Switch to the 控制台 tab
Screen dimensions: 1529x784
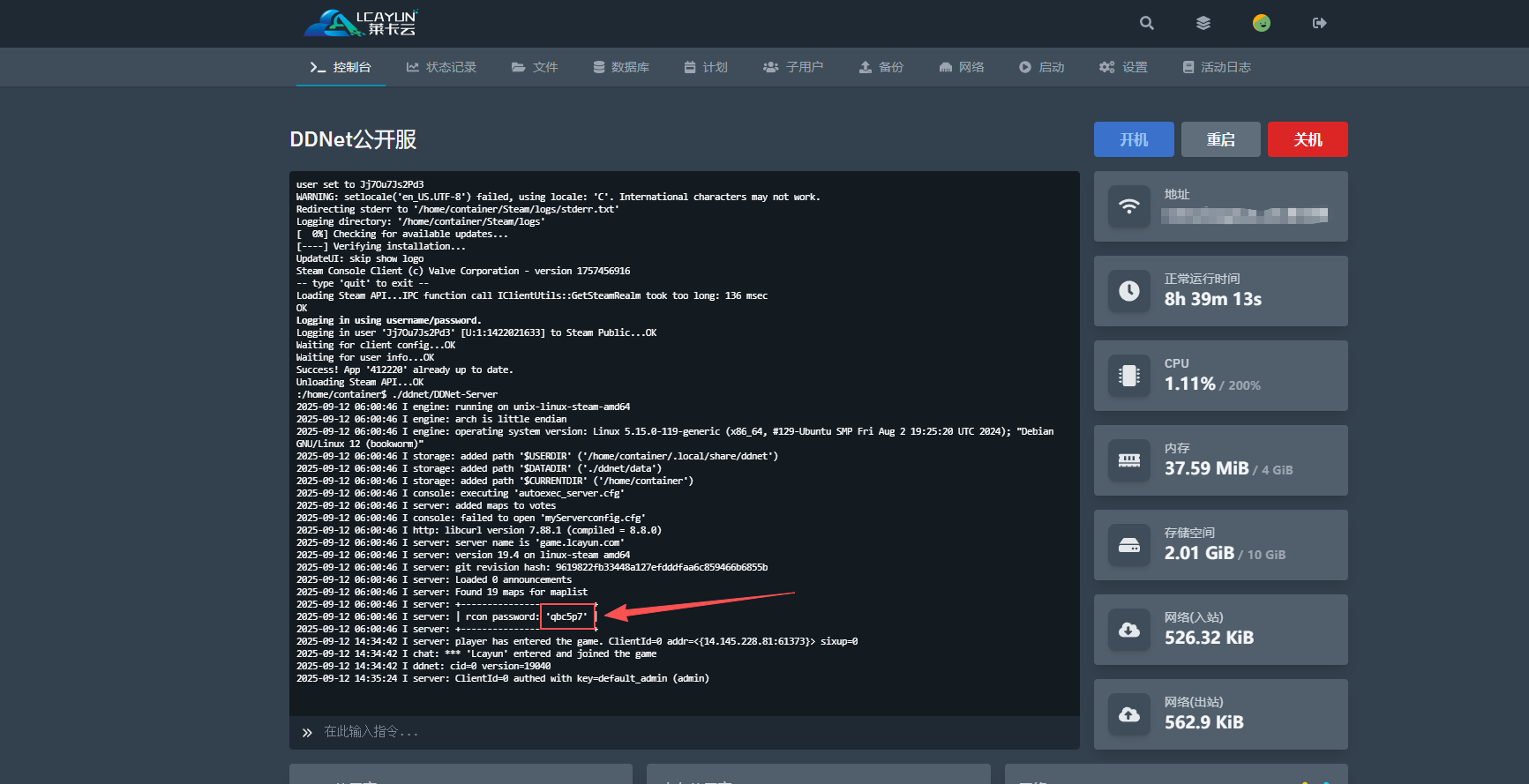341,67
